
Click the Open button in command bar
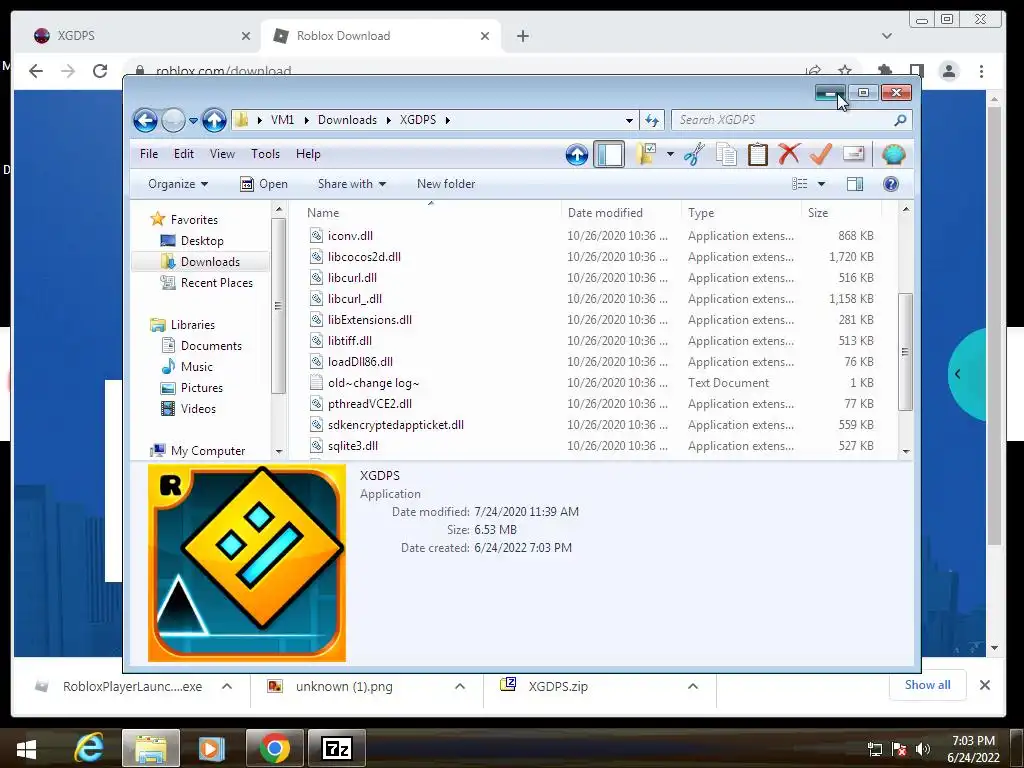(264, 184)
